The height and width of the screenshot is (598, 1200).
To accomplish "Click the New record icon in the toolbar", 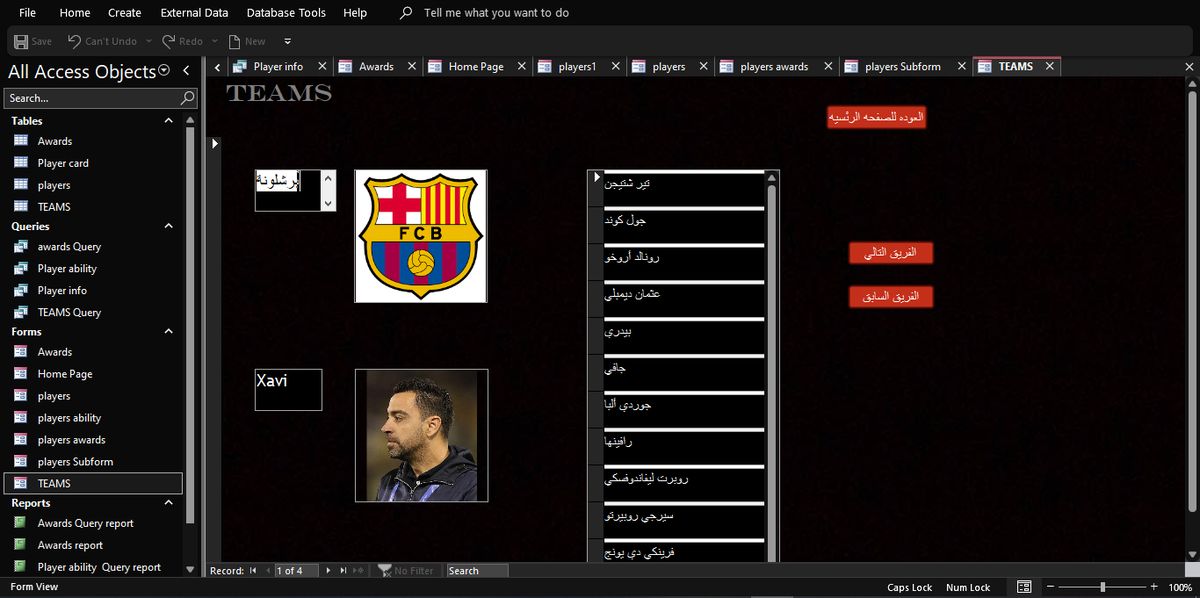I will [x=234, y=41].
